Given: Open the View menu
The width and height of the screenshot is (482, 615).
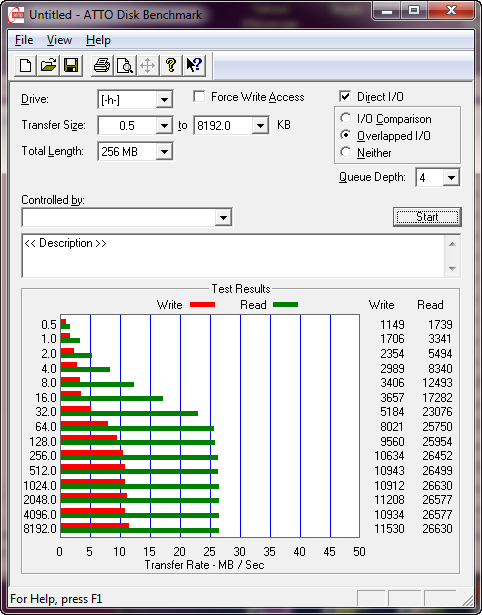Looking at the screenshot, I should [x=59, y=40].
